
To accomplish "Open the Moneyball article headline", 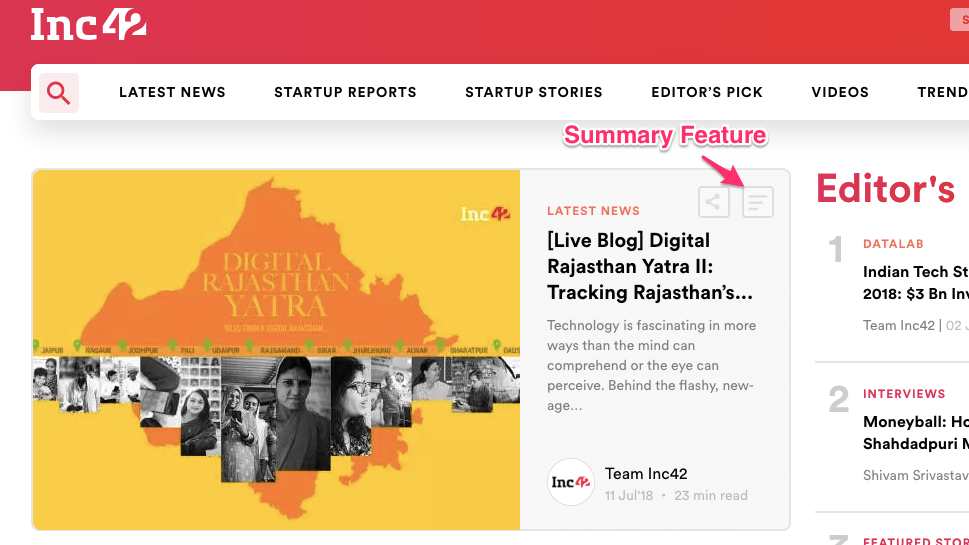I will click(914, 432).
